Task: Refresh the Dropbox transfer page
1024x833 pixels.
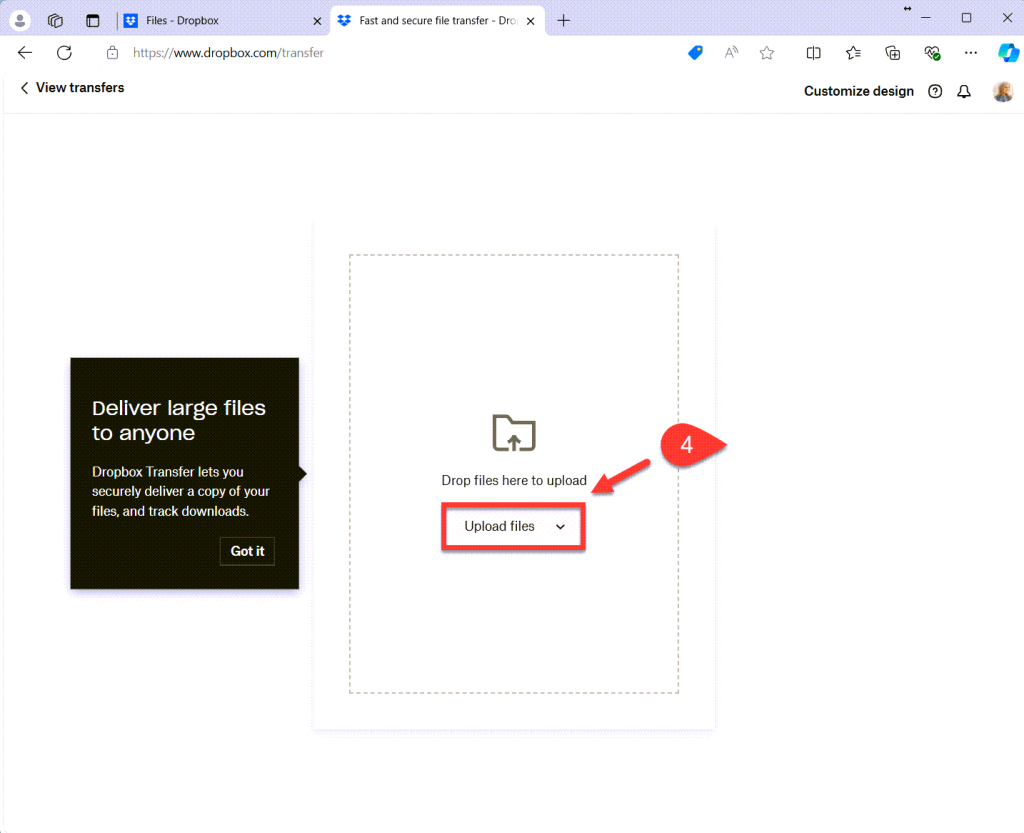Action: [64, 53]
